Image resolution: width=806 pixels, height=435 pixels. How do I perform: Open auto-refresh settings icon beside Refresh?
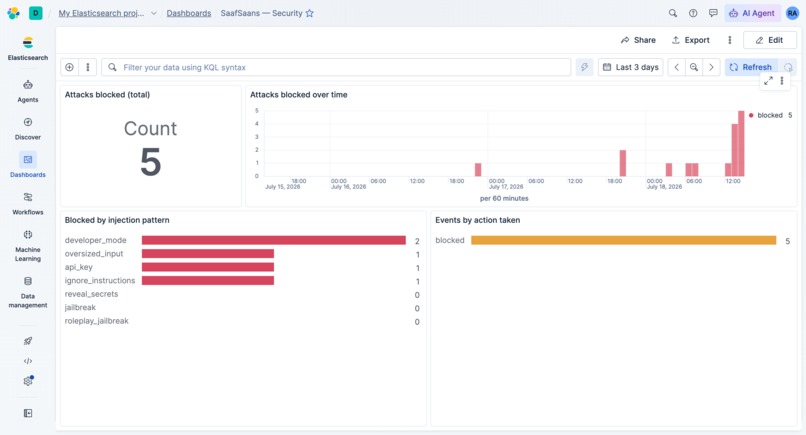point(788,67)
